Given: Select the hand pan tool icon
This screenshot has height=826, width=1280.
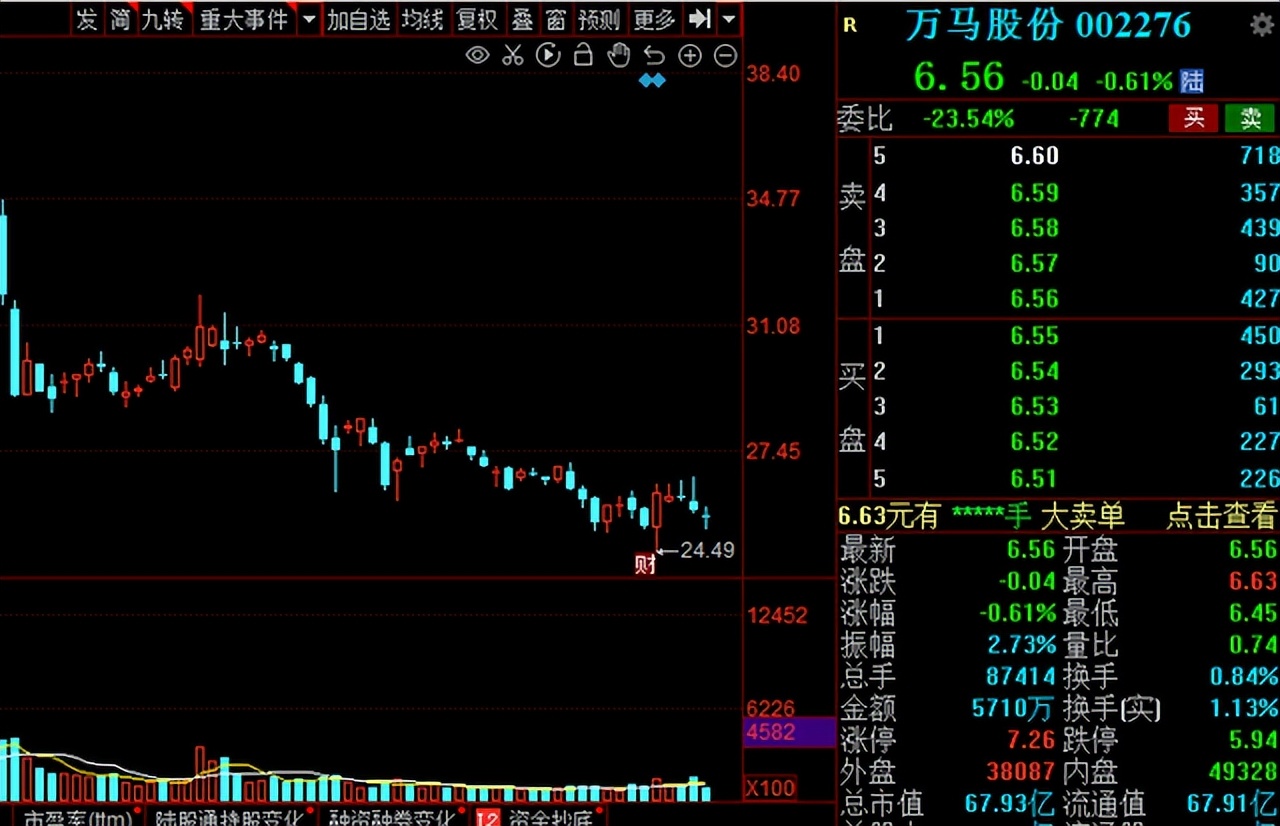Looking at the screenshot, I should tap(618, 56).
